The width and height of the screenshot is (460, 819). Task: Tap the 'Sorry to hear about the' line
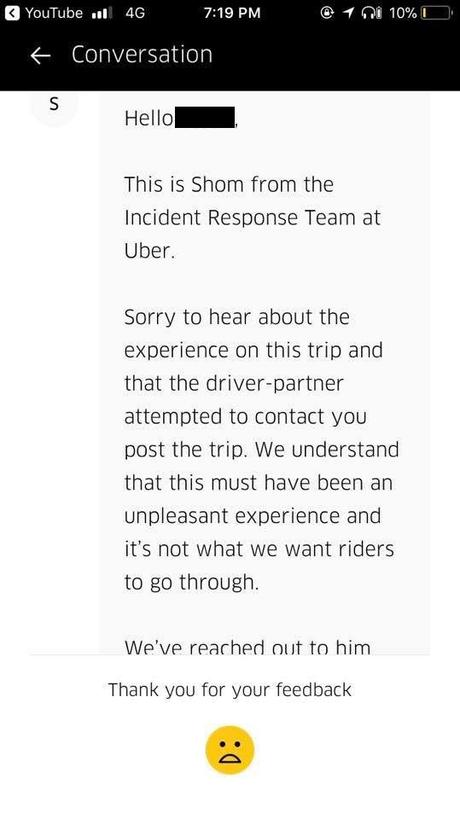pos(237,318)
